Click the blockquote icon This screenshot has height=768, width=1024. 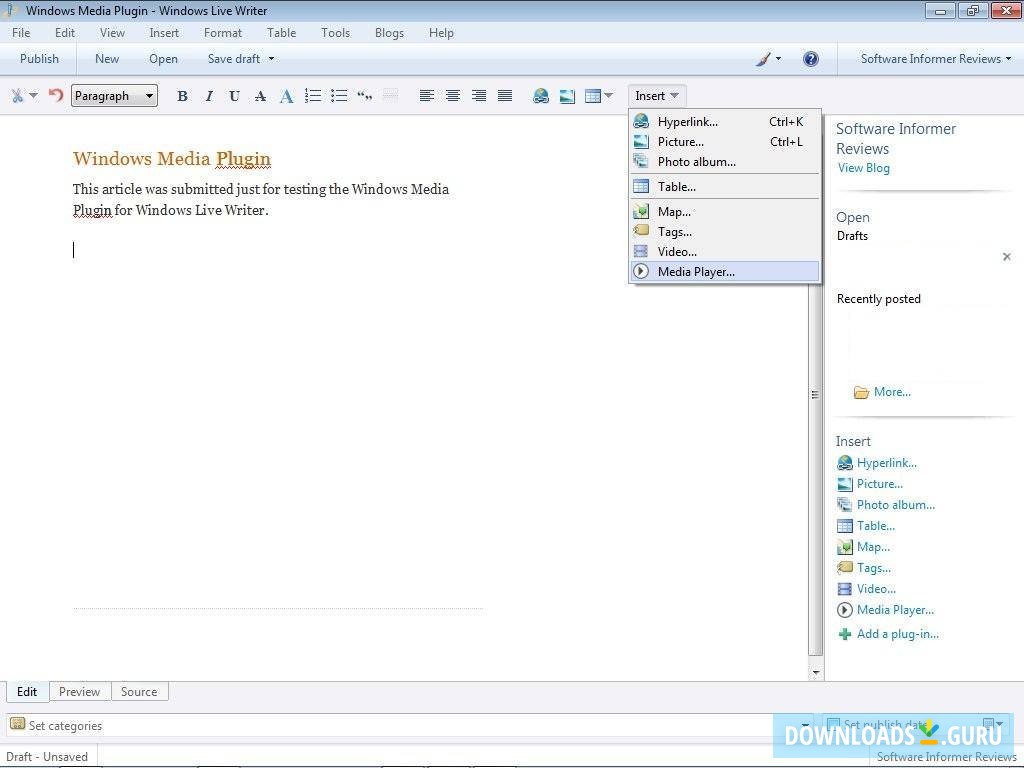click(365, 96)
